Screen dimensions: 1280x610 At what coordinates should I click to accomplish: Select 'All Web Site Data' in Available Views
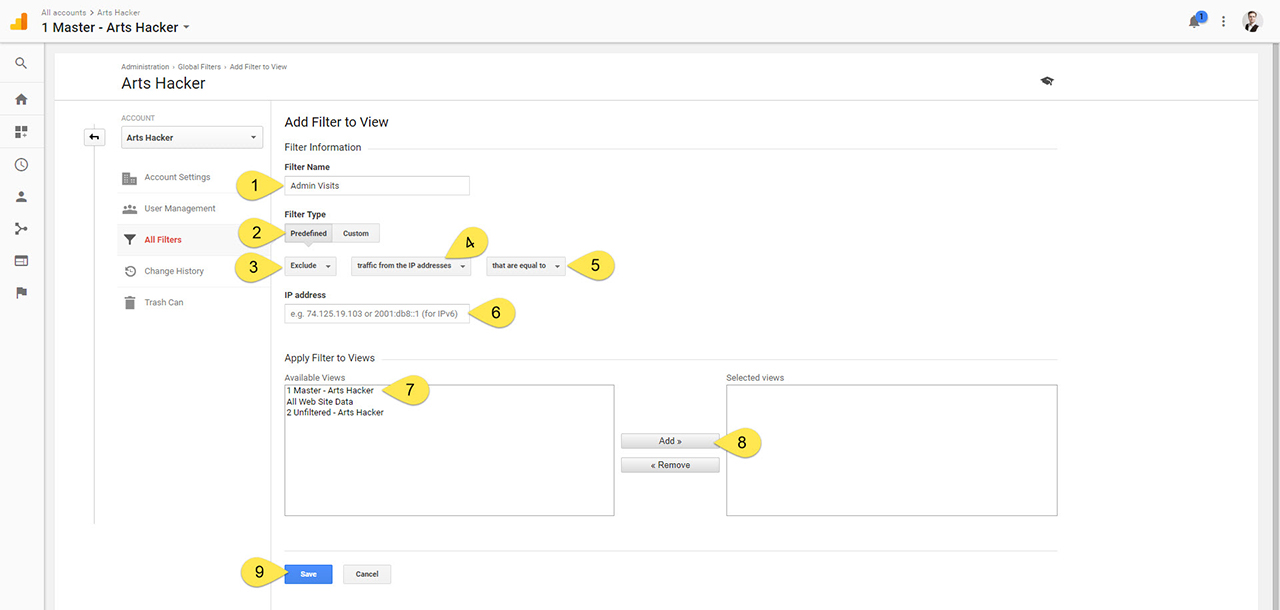(x=320, y=402)
